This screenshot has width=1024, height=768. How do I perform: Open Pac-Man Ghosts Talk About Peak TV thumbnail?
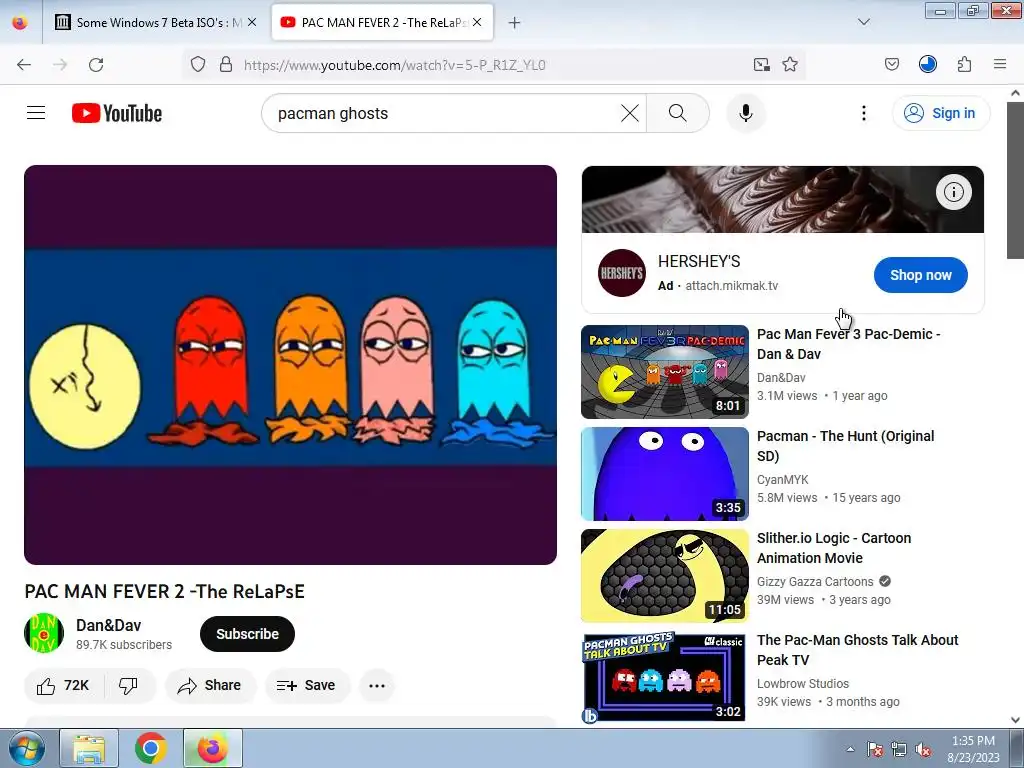(x=665, y=677)
